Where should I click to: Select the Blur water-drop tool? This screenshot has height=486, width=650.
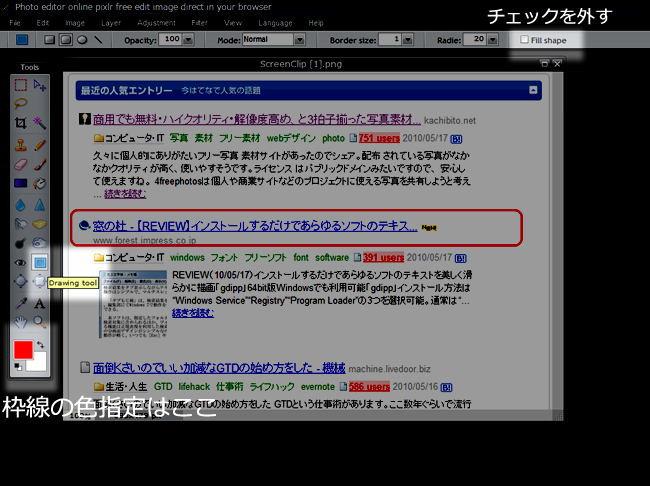pos(21,205)
